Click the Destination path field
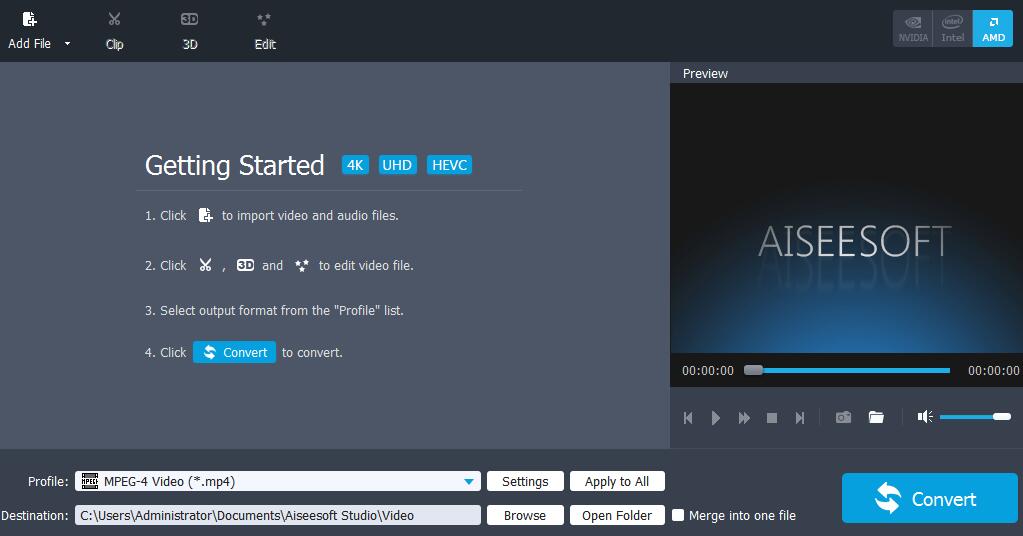 tap(278, 515)
